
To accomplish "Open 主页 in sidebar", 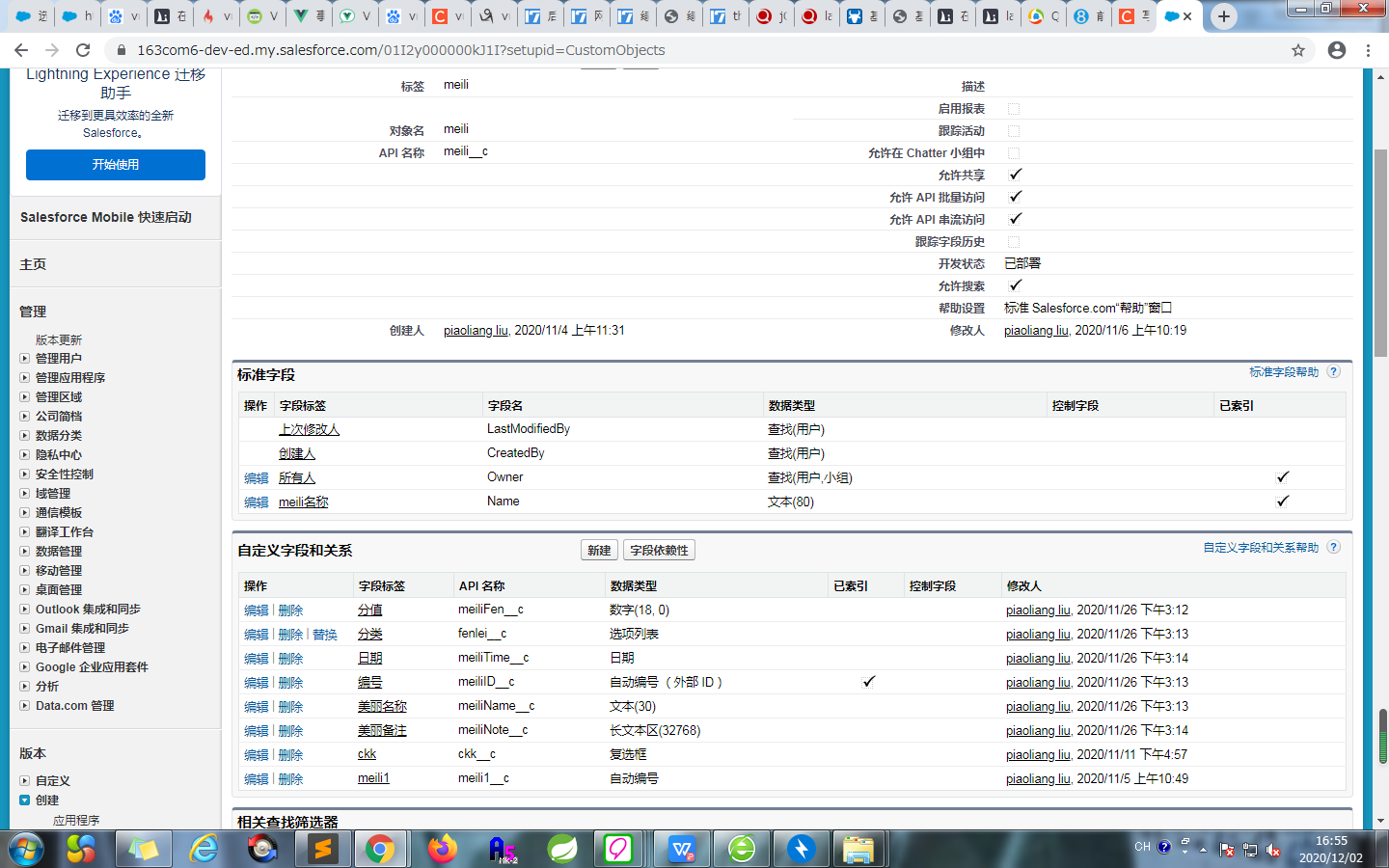I will [33, 264].
